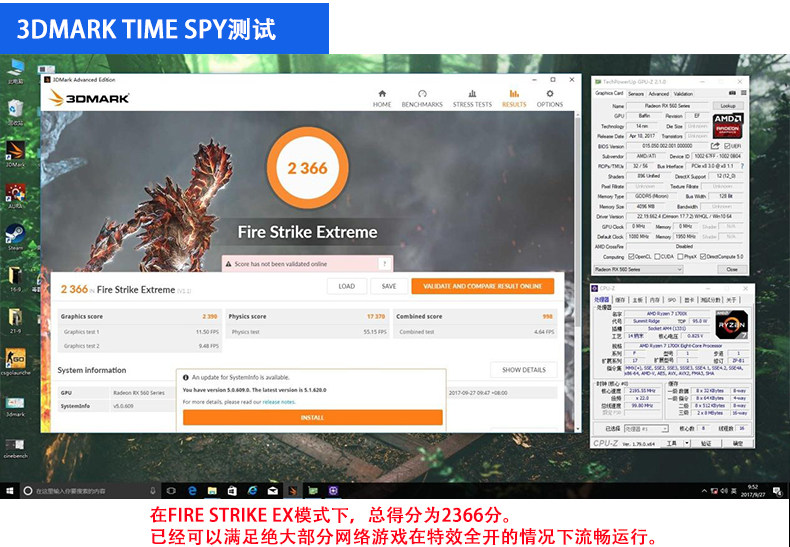Select the 主板 (mainboard) tab in CPU-Z
This screenshot has height=547, width=790.
click(x=637, y=300)
